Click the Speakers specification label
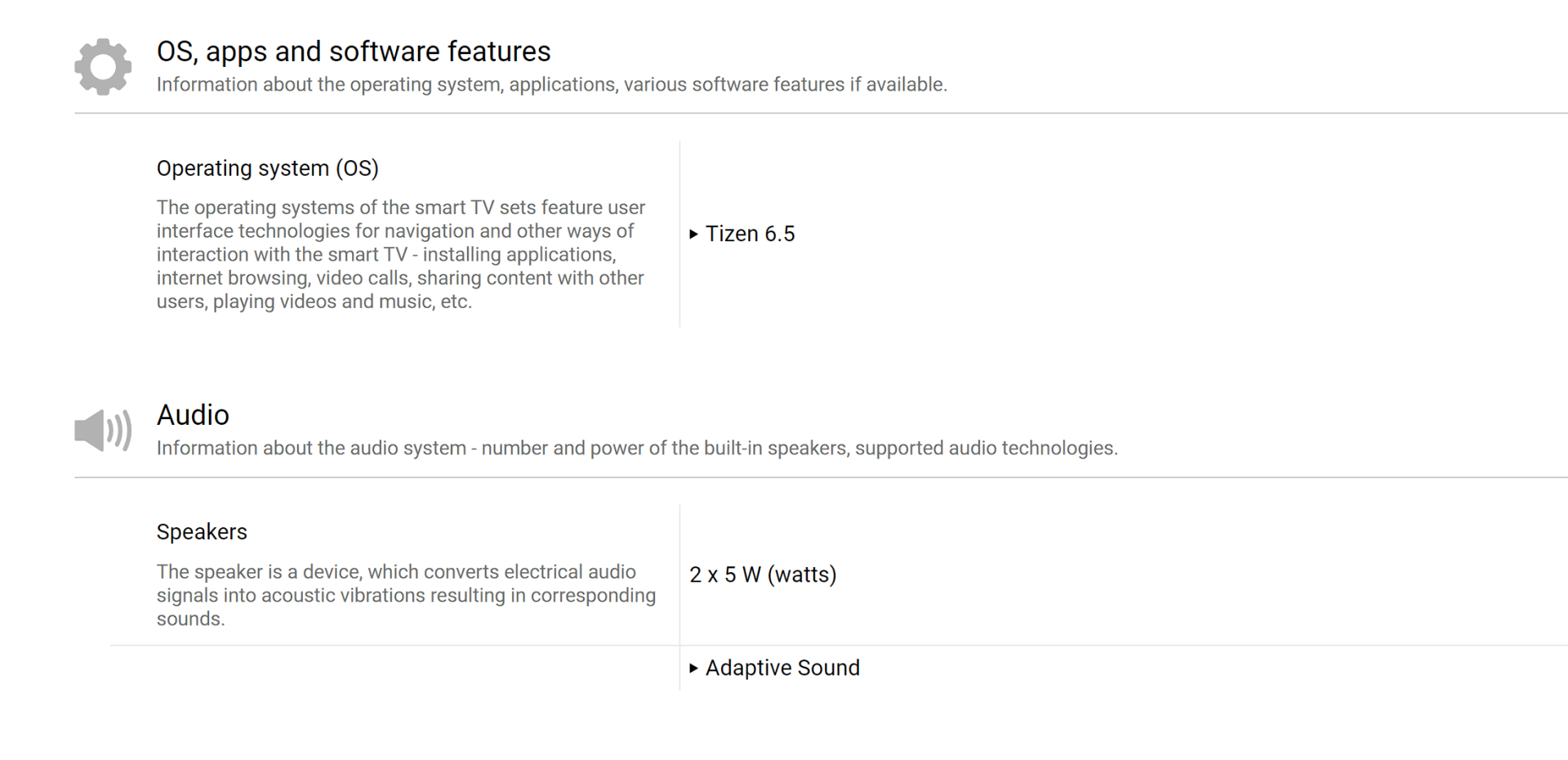Screen dimensions: 1568x760 click(x=202, y=532)
